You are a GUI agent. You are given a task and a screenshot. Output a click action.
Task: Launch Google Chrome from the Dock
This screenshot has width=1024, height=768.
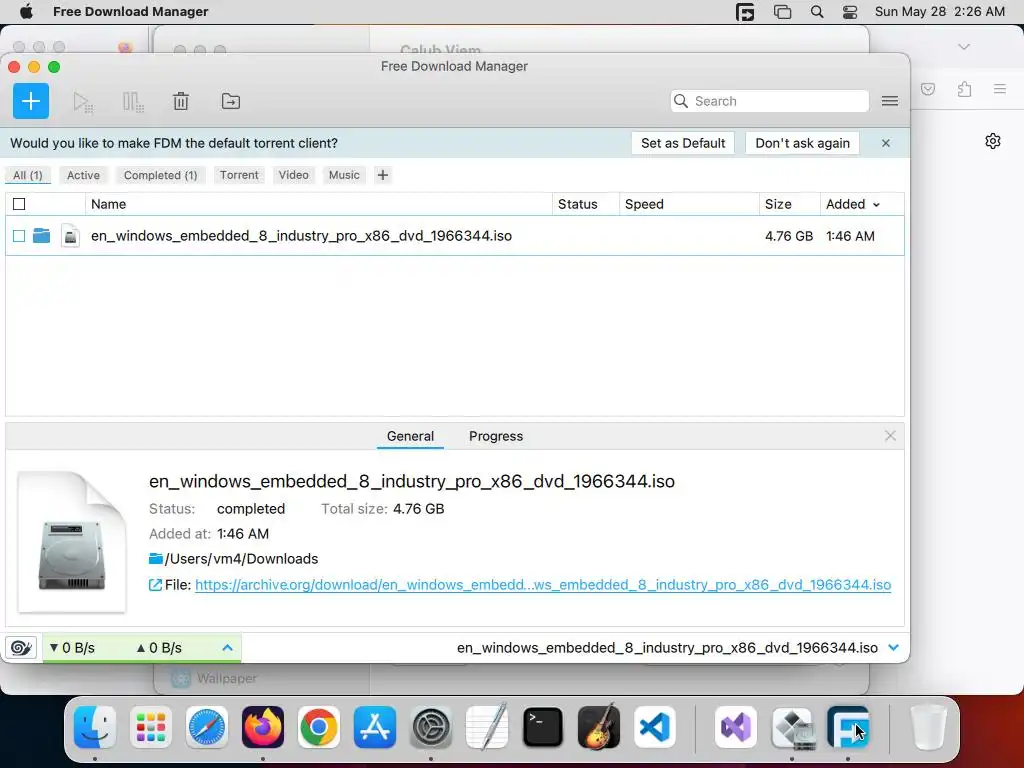(x=319, y=727)
